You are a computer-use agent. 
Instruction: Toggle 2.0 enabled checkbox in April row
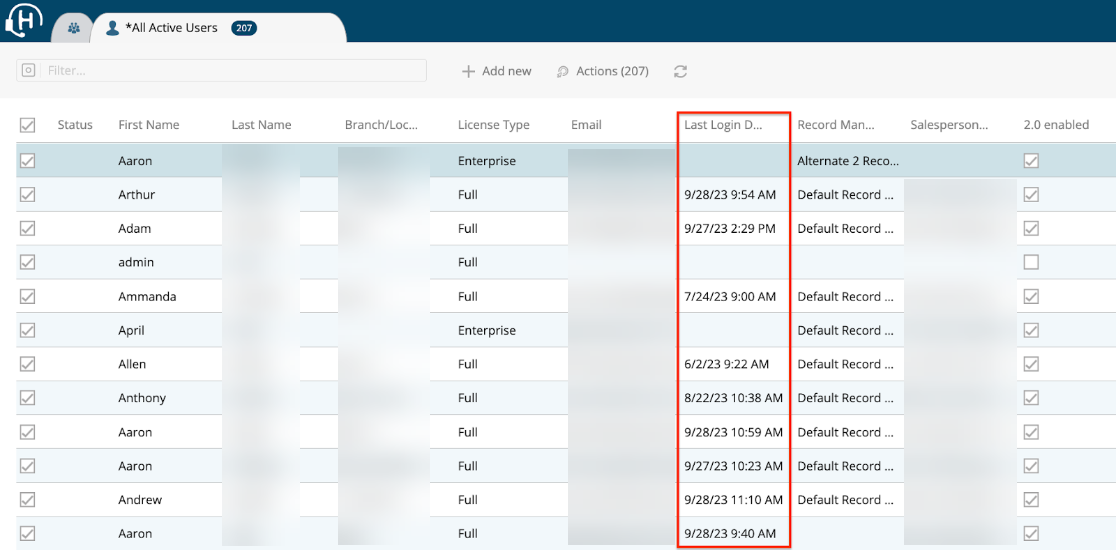tap(1031, 330)
